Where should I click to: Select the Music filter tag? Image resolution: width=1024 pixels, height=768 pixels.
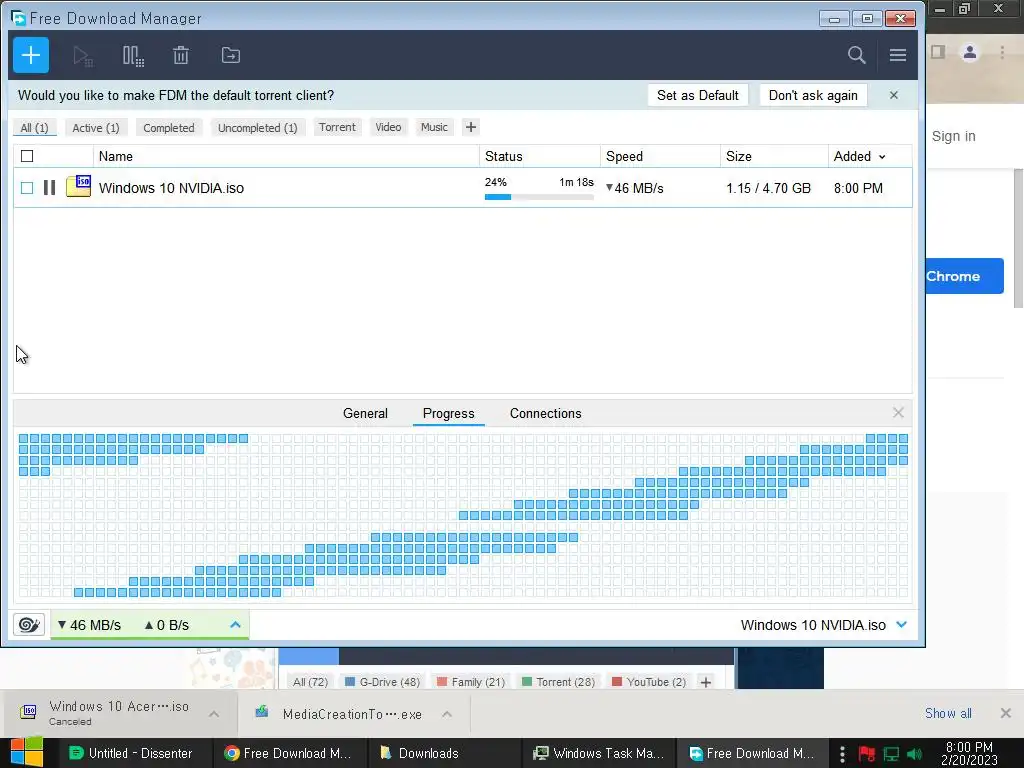[434, 127]
